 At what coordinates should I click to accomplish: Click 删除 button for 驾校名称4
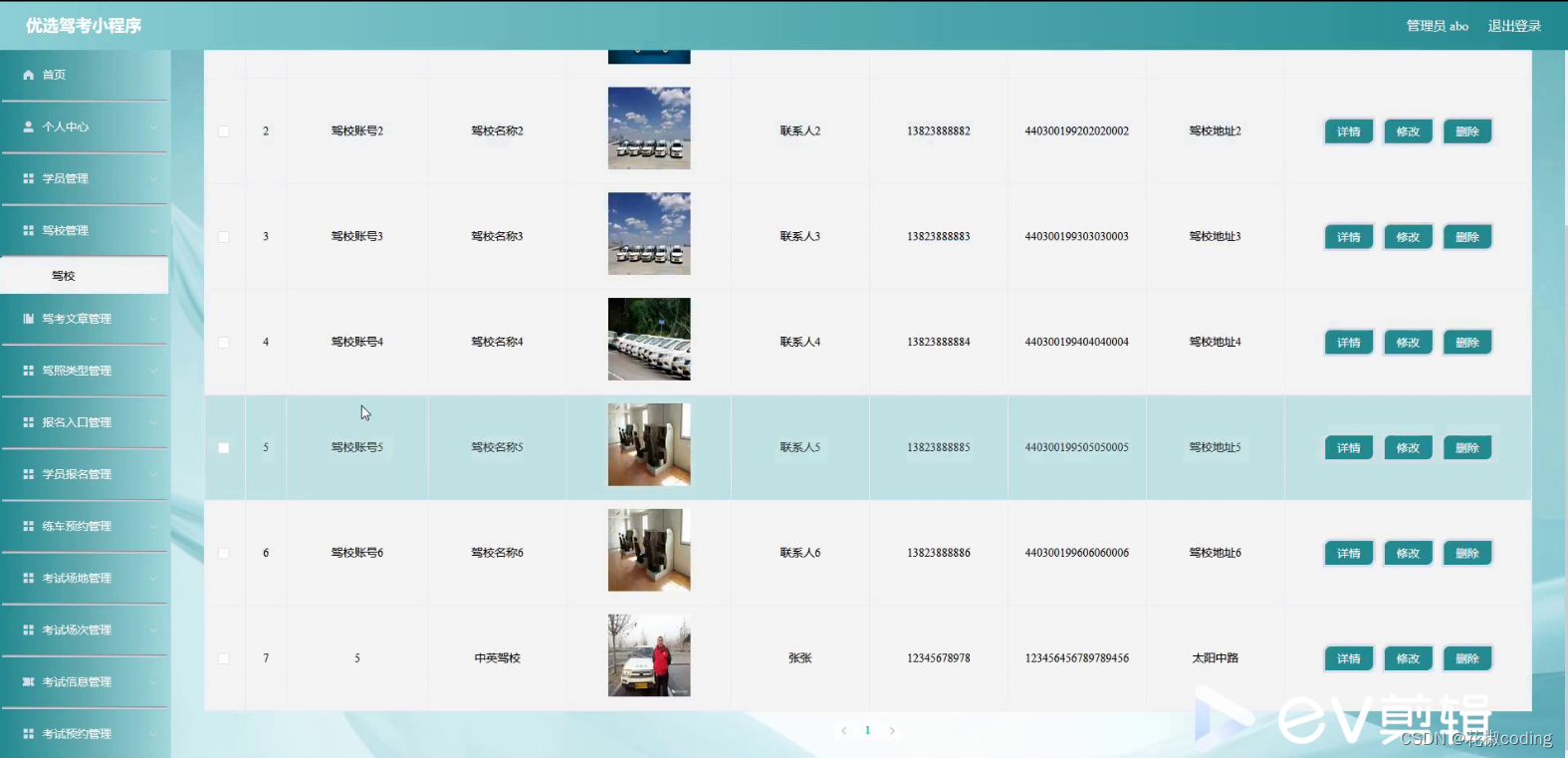click(x=1467, y=343)
